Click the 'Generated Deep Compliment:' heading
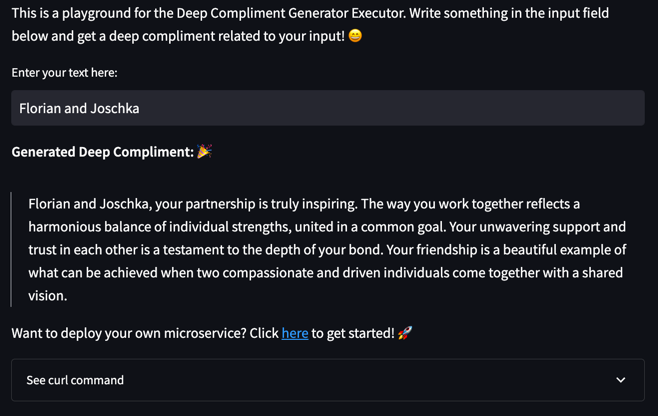658x416 pixels. (x=102, y=152)
